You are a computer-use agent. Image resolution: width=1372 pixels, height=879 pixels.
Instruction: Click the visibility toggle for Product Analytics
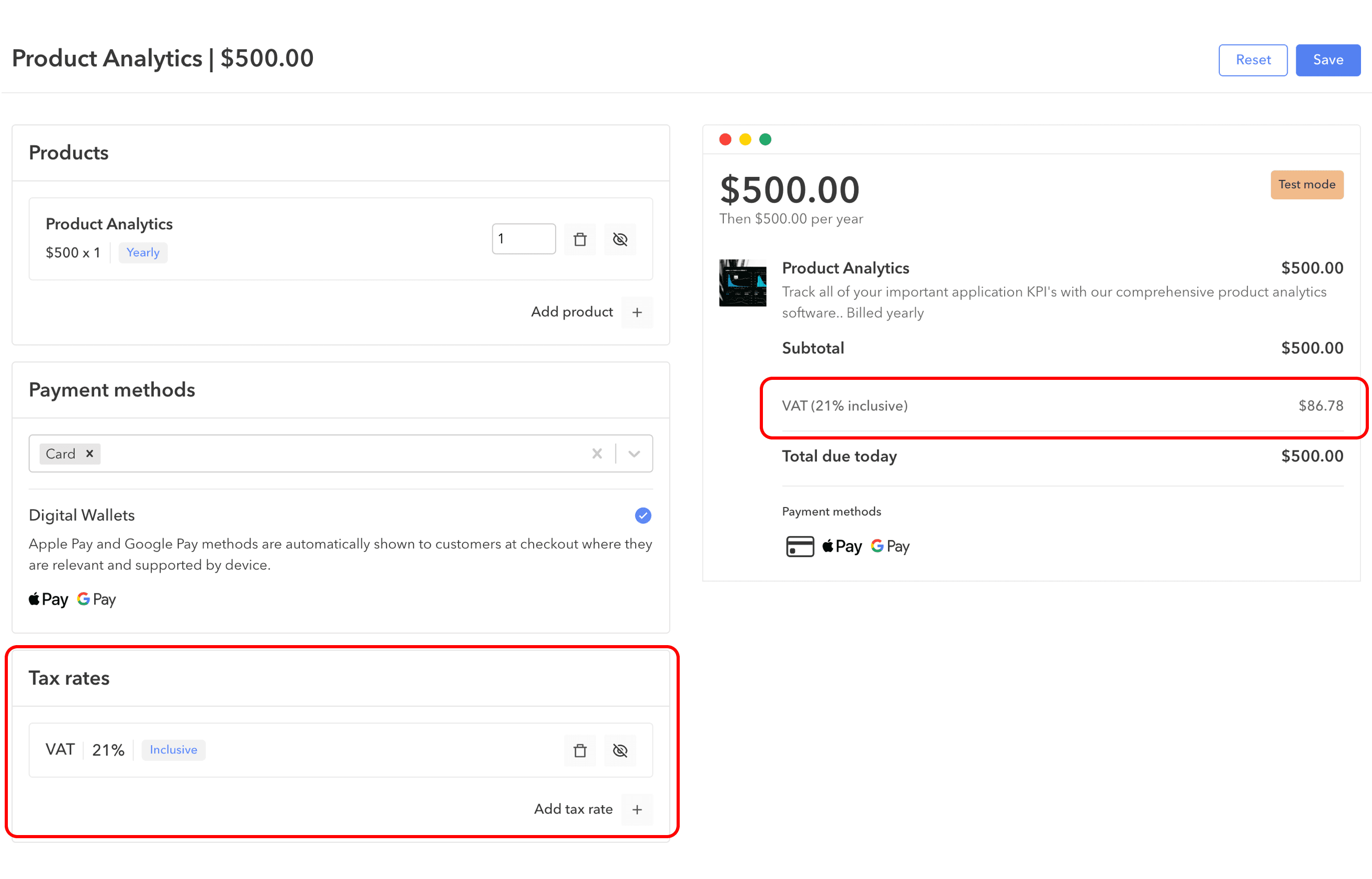click(620, 238)
